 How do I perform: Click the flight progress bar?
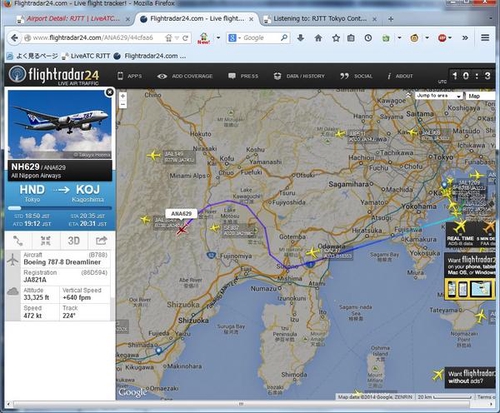click(60, 208)
